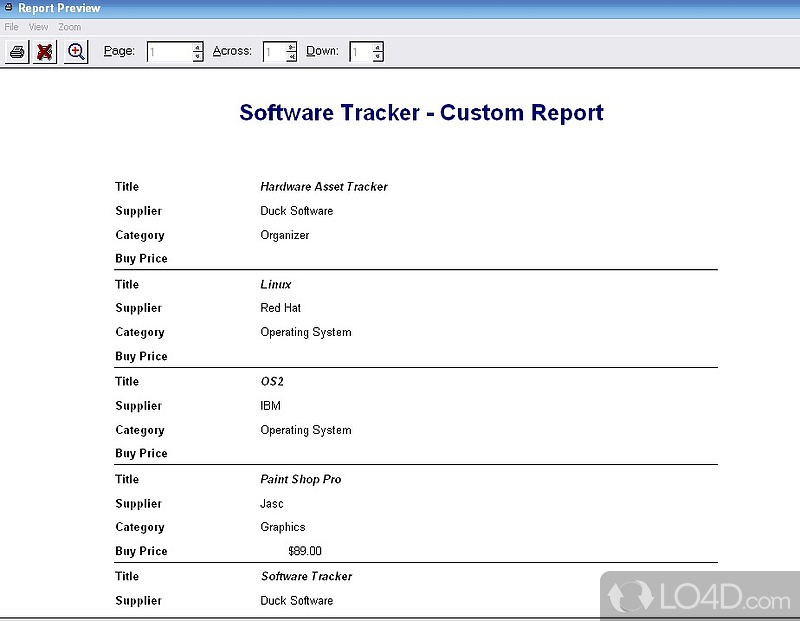Screen dimensions: 800x621
Task: Open the Zoom menu
Action: [69, 27]
